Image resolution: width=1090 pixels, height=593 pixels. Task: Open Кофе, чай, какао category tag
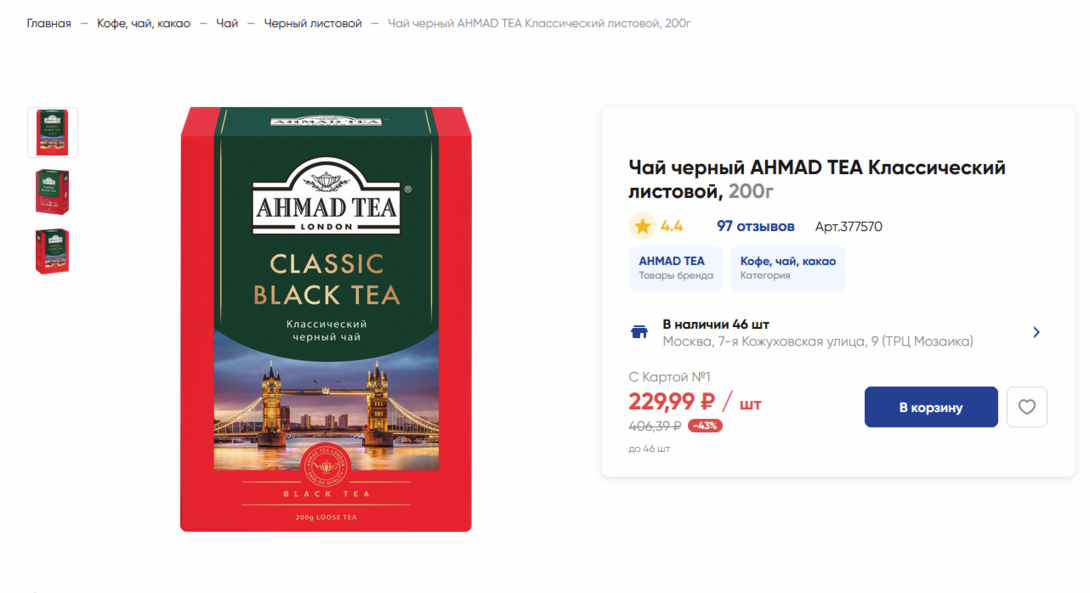pyautogui.click(x=788, y=268)
